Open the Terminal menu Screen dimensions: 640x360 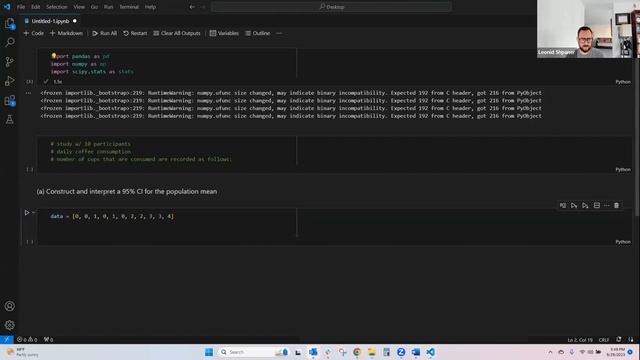129,7
